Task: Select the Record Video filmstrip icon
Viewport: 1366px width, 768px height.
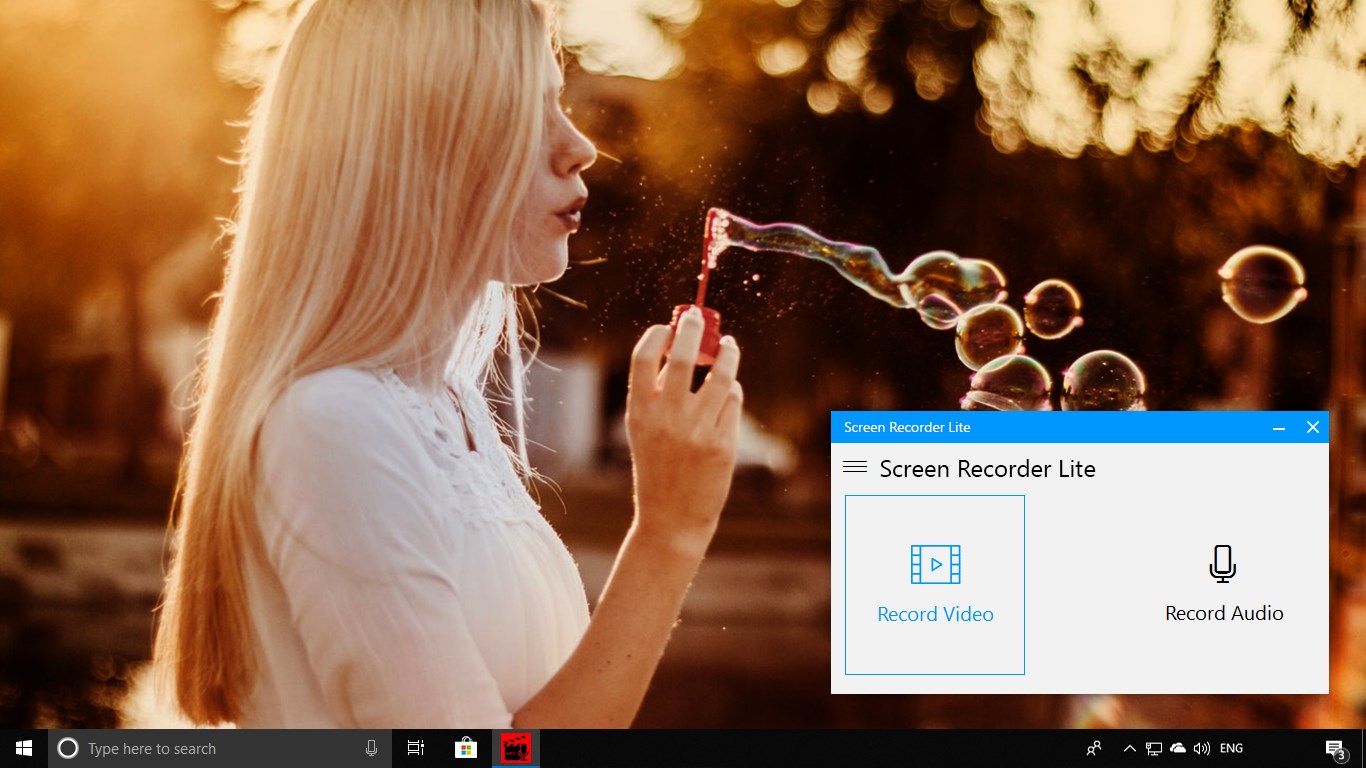Action: [934, 563]
